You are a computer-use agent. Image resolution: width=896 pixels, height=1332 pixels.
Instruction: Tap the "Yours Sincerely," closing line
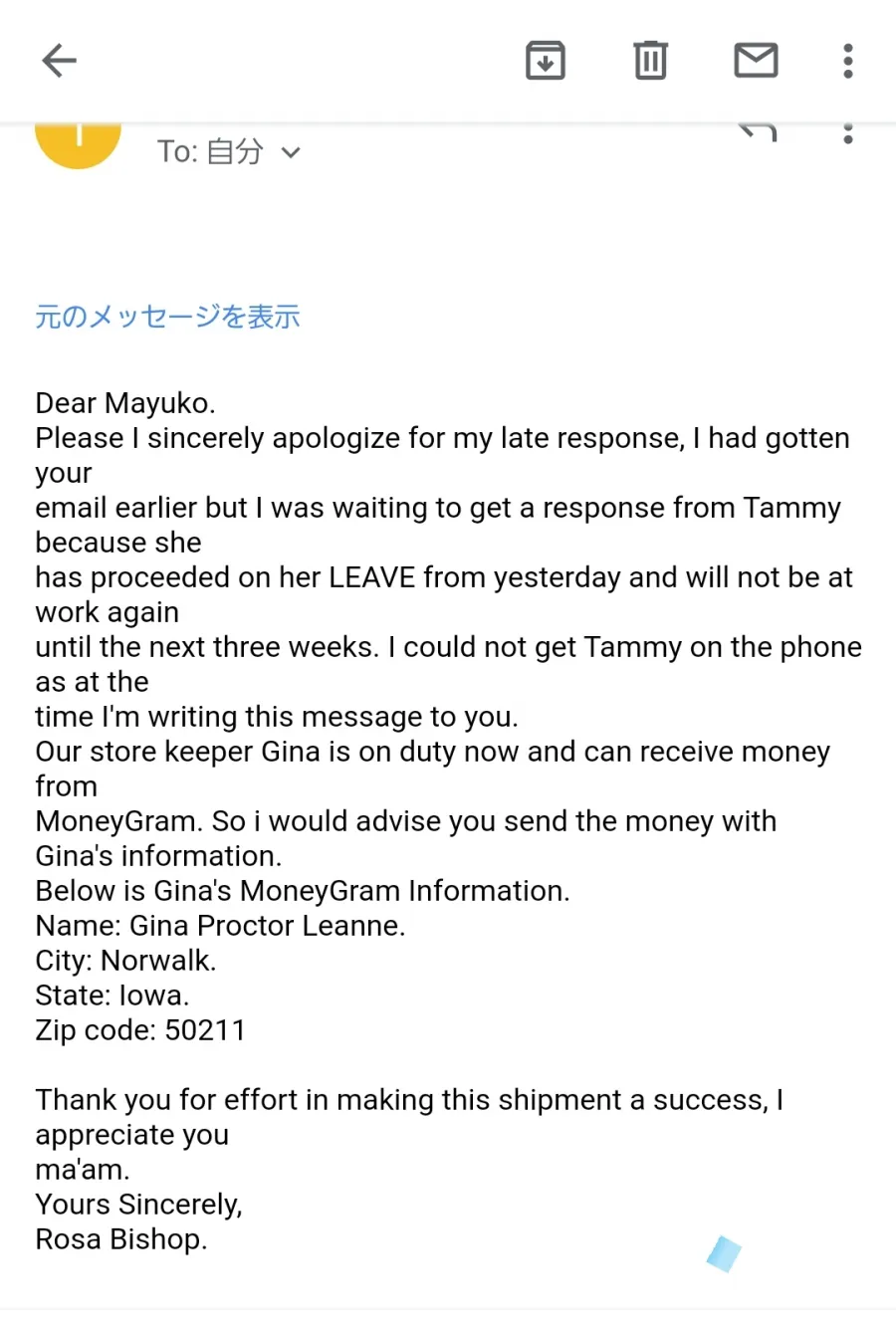(x=138, y=1205)
